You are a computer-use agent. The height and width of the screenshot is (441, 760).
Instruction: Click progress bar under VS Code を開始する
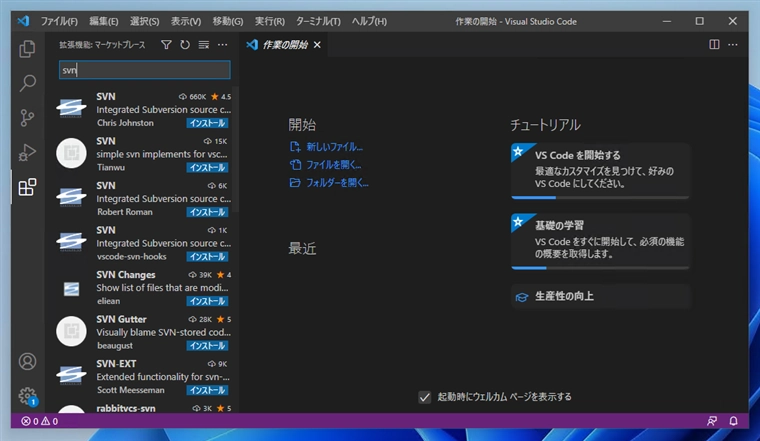tap(600, 197)
